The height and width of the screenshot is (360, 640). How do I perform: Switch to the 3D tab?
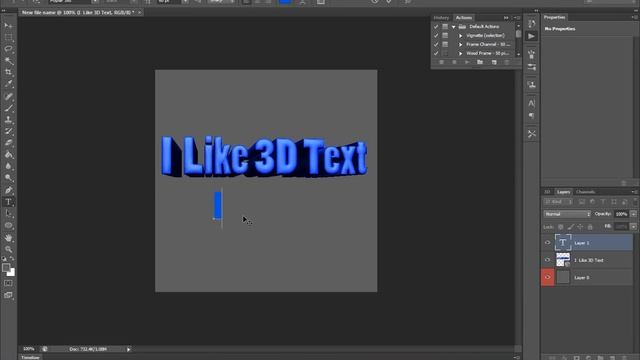[547, 192]
